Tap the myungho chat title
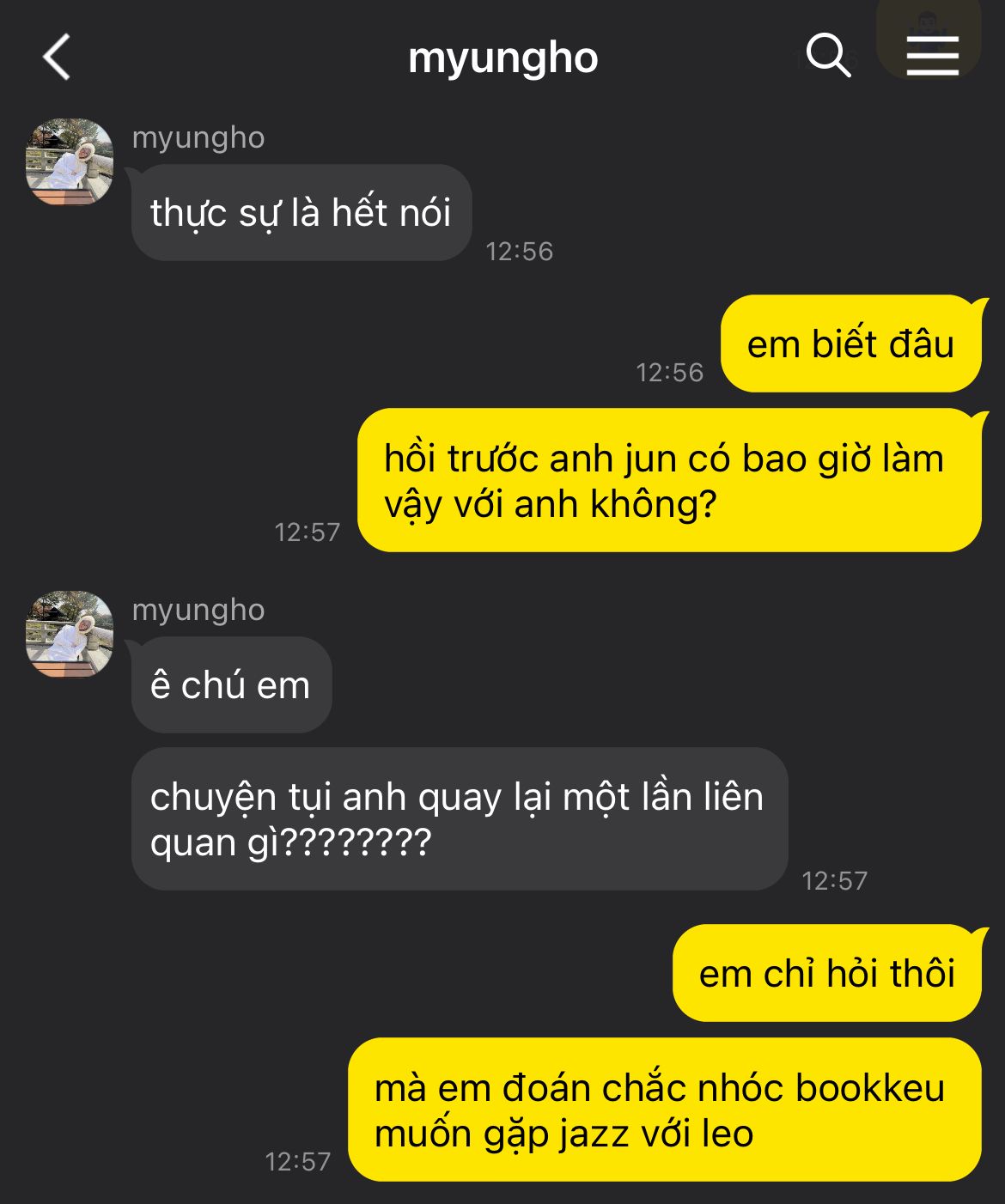This screenshot has width=1005, height=1204. click(x=502, y=58)
